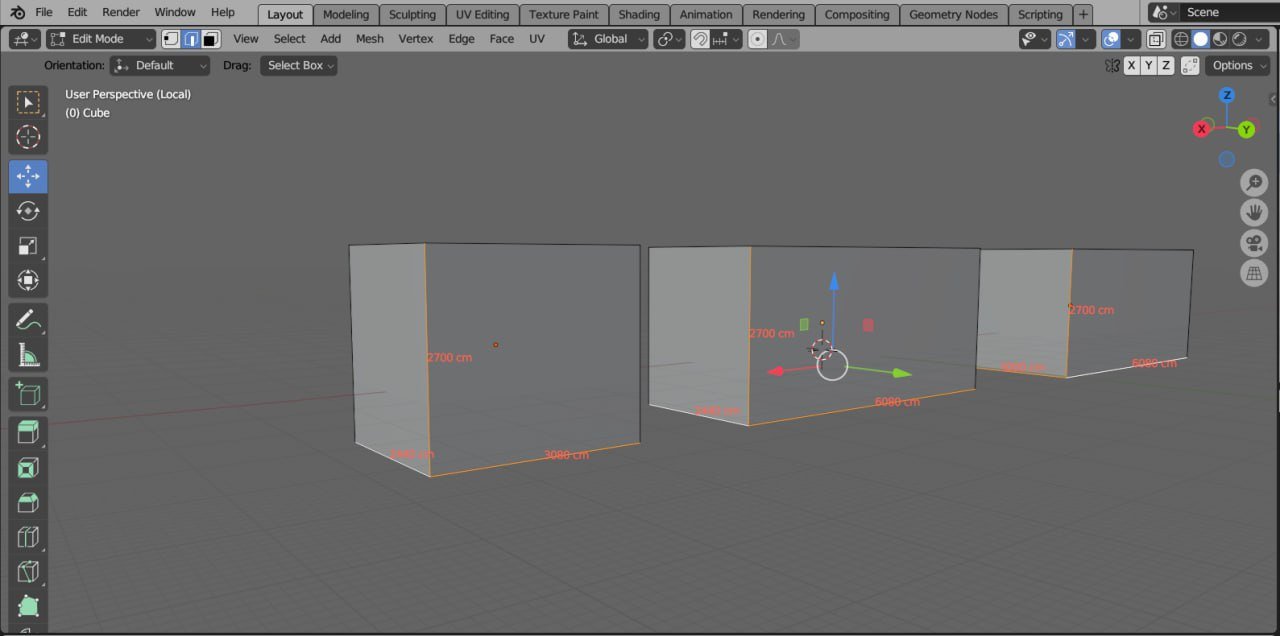Toggle X axis mirror
This screenshot has height=636, width=1280.
1132,65
